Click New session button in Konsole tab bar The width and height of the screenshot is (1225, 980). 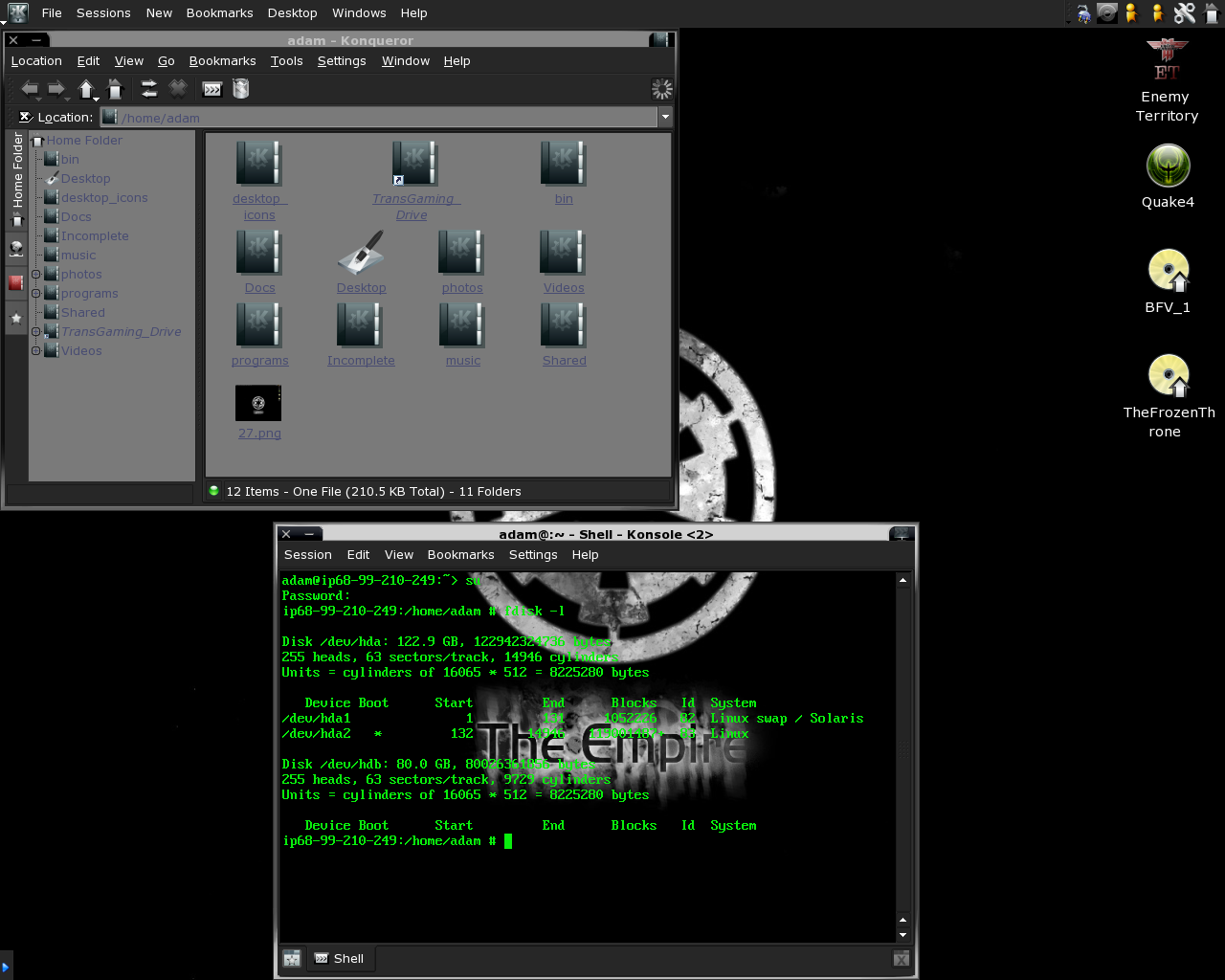(292, 958)
